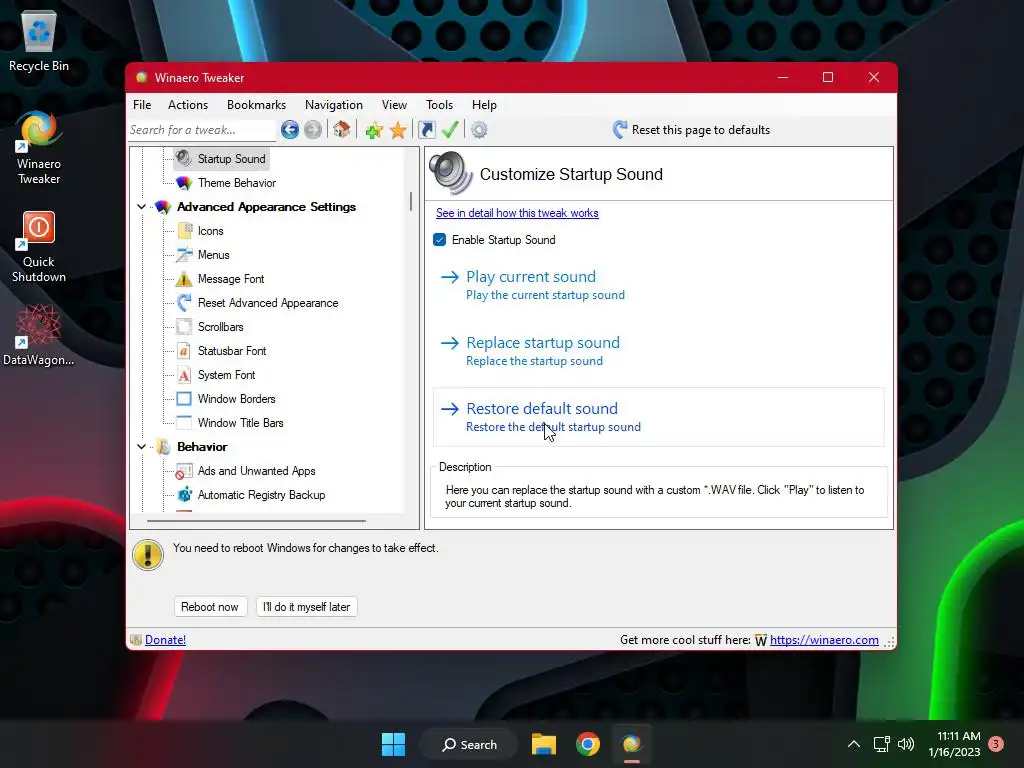Select the Scrollbars tree row
Screen dimensions: 1024x768
point(221,327)
